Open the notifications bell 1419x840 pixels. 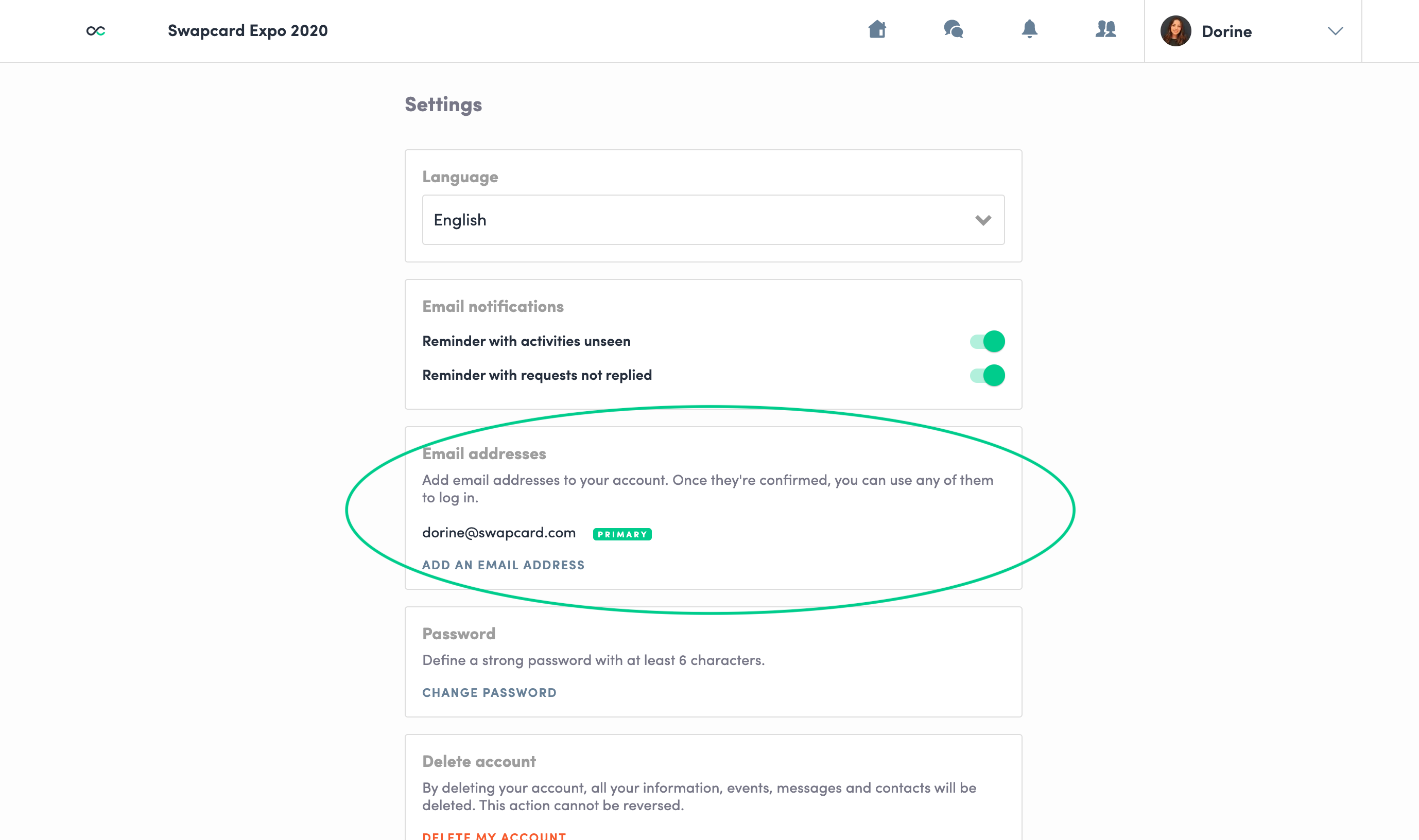[x=1029, y=29]
